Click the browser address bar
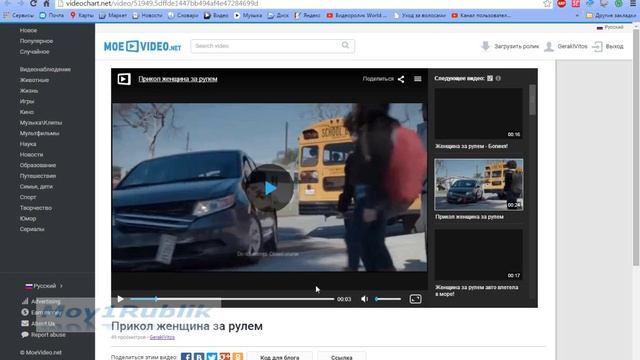 pyautogui.click(x=302, y=3)
